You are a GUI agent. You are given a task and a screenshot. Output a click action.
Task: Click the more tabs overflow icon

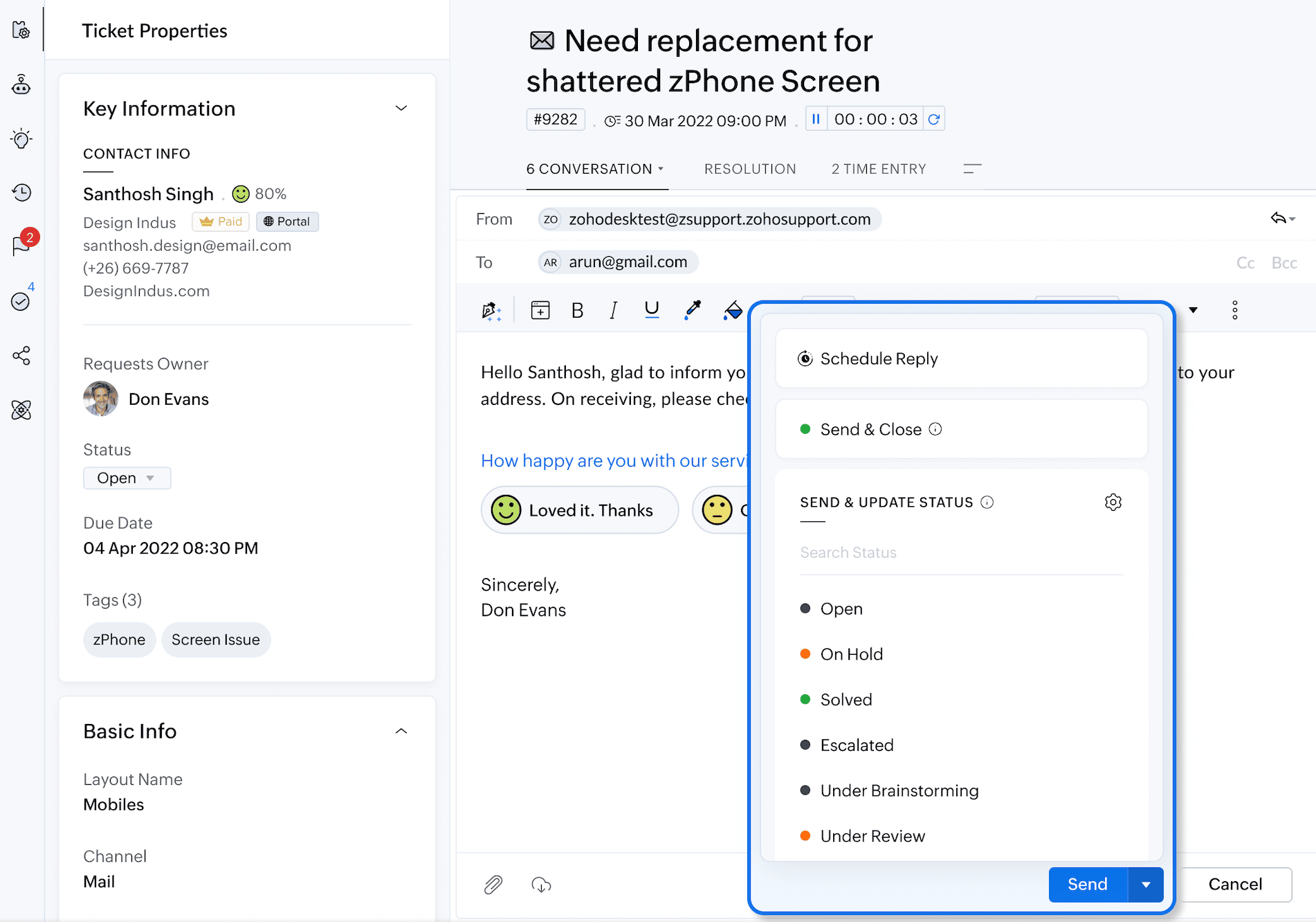(x=972, y=168)
